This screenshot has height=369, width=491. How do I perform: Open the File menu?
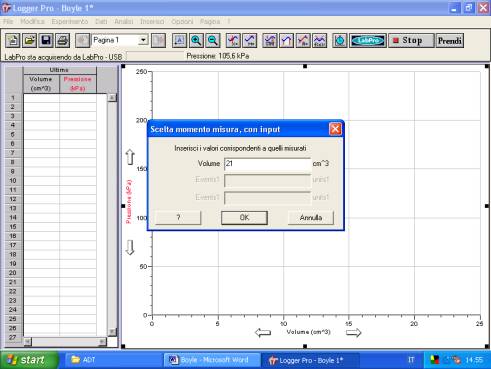8,22
